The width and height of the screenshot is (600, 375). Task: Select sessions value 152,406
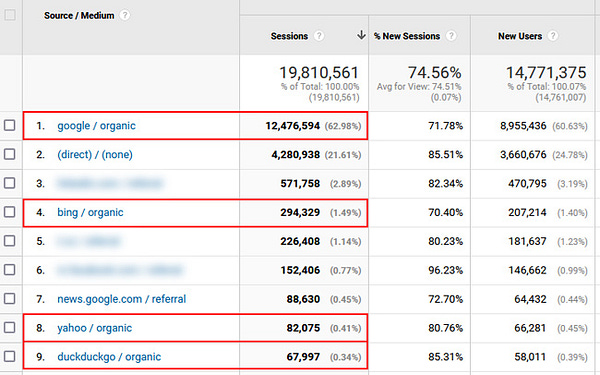coord(300,270)
